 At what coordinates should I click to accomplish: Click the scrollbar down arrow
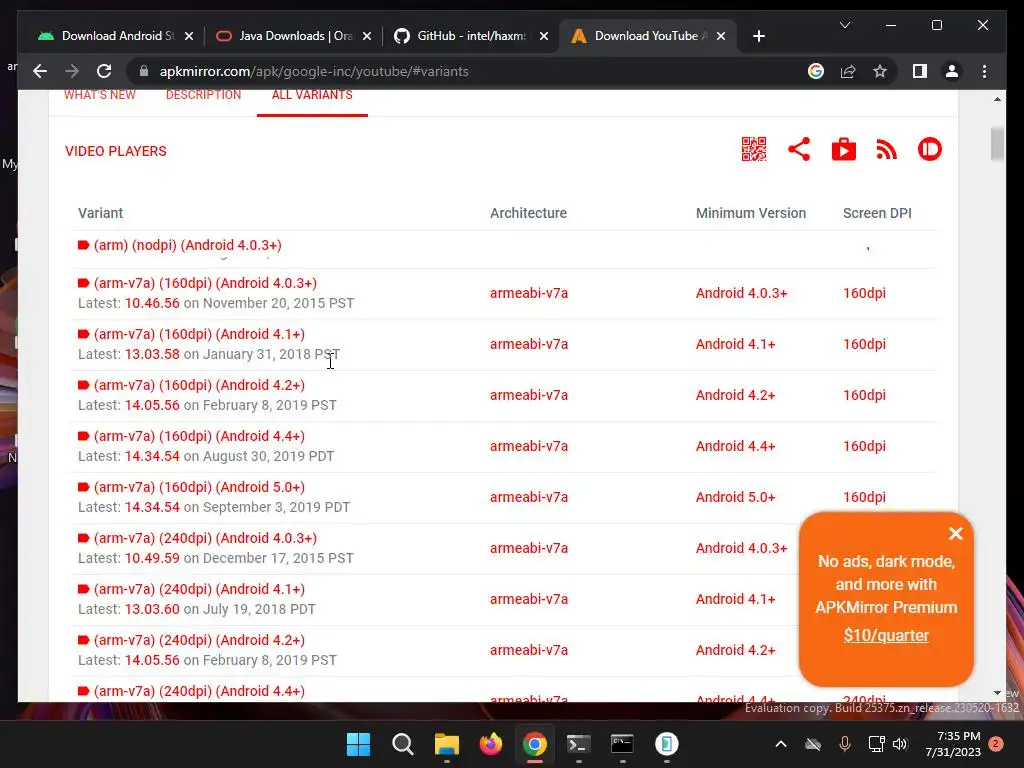pos(997,693)
